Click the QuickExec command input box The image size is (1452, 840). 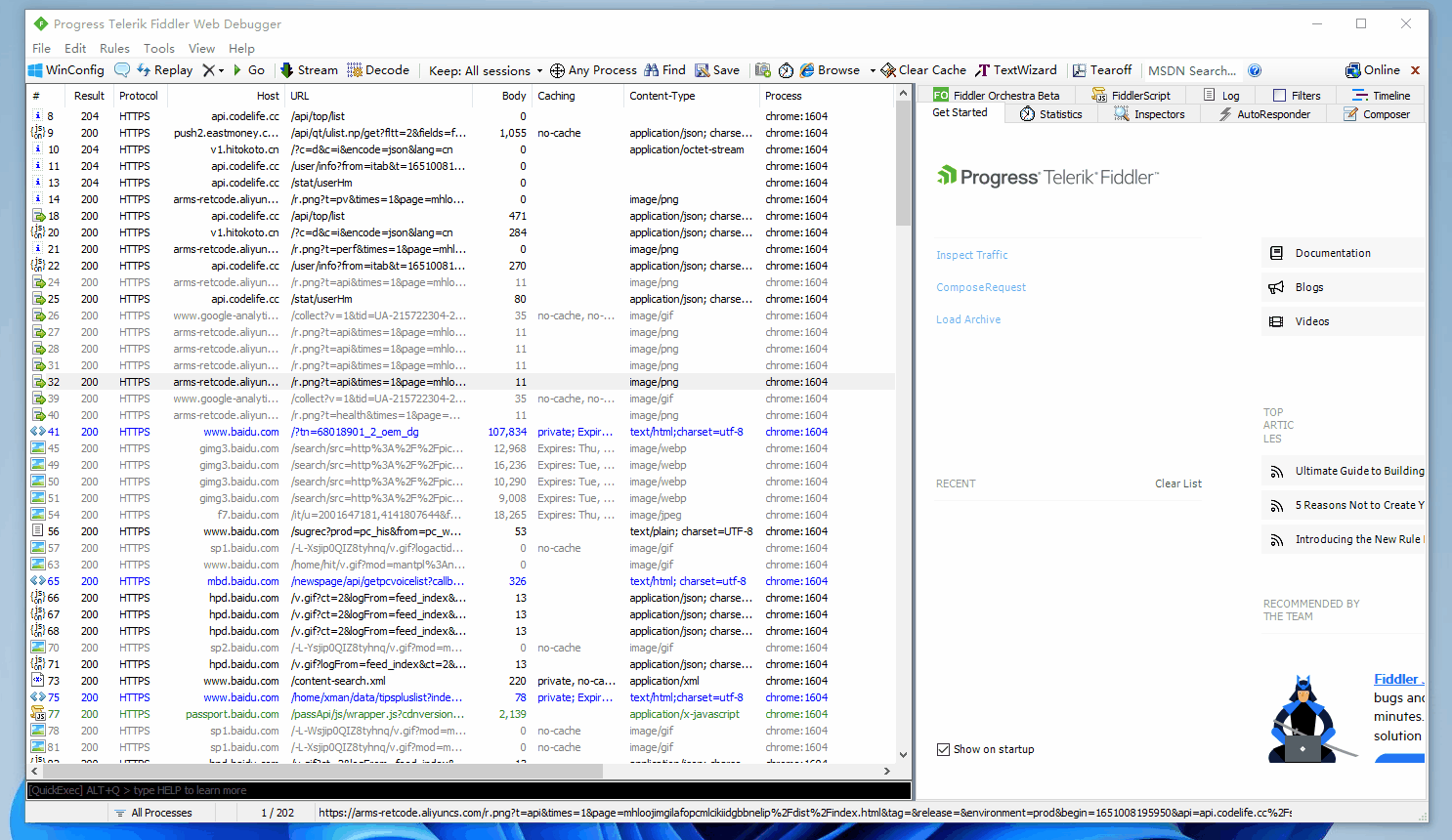[x=469, y=790]
